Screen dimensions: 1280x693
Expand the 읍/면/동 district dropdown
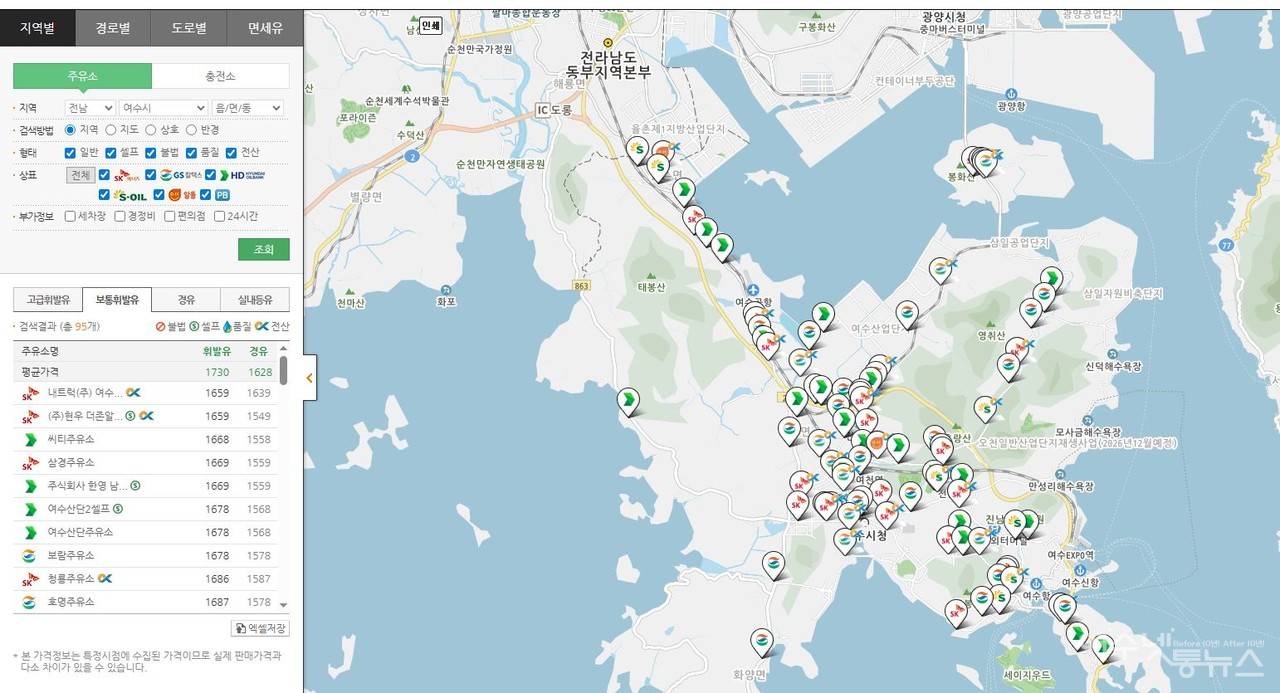pos(247,108)
